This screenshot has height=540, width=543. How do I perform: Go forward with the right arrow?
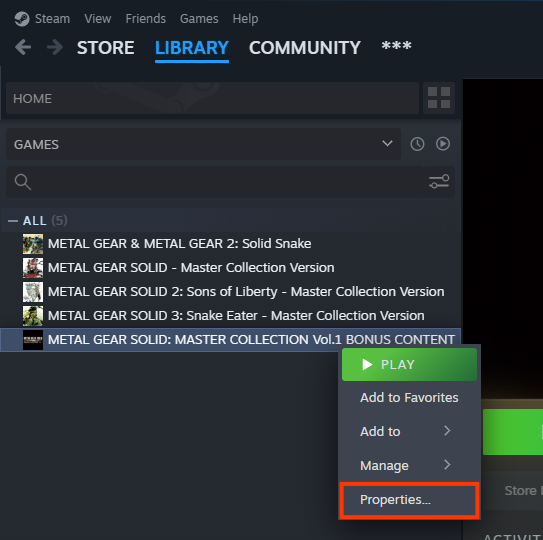point(55,47)
